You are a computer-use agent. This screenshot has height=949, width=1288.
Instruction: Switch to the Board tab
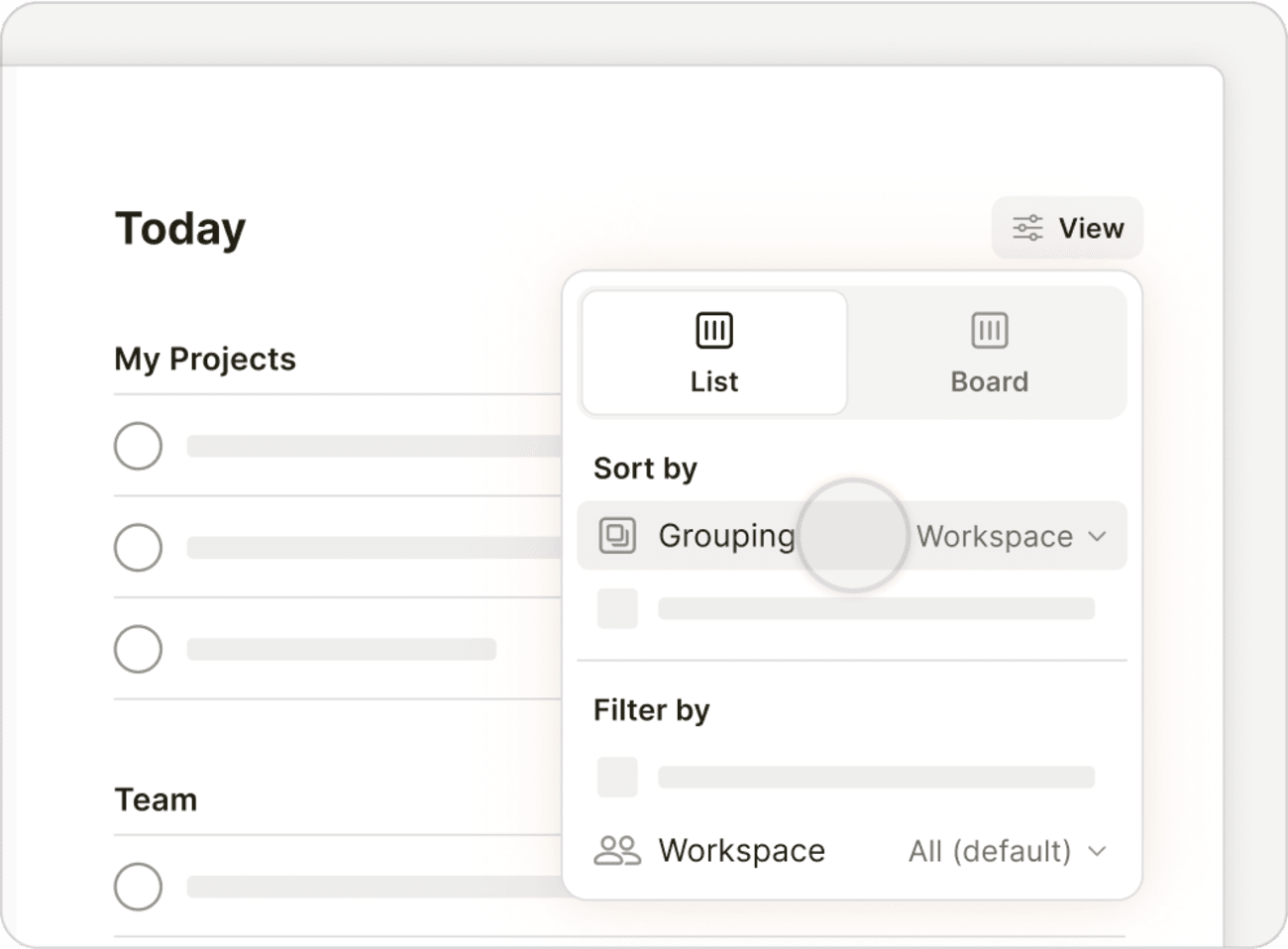(989, 352)
